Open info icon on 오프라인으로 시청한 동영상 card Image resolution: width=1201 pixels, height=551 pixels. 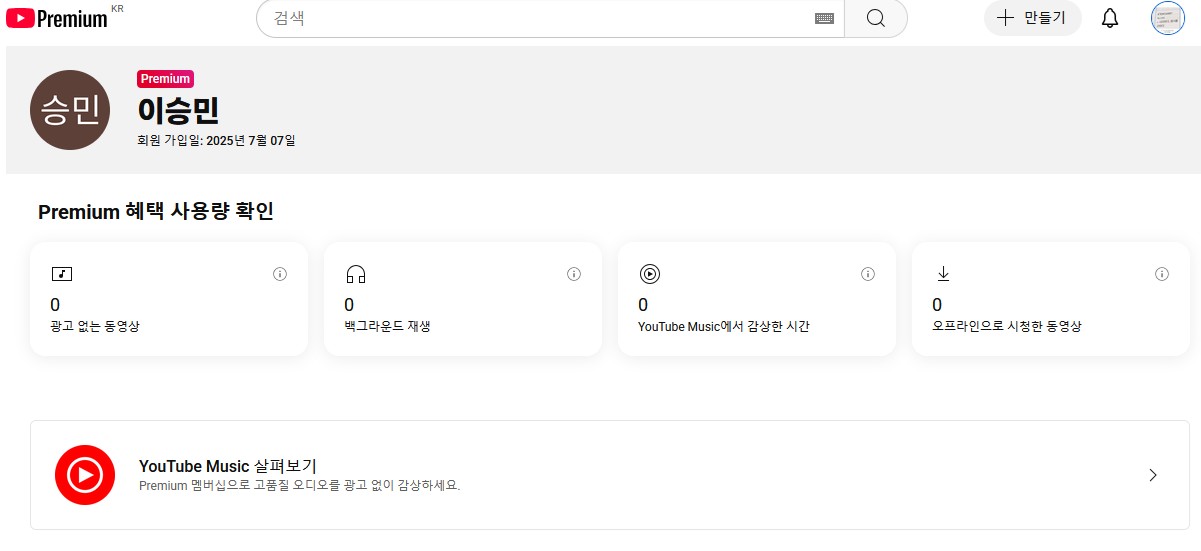coord(1162,274)
